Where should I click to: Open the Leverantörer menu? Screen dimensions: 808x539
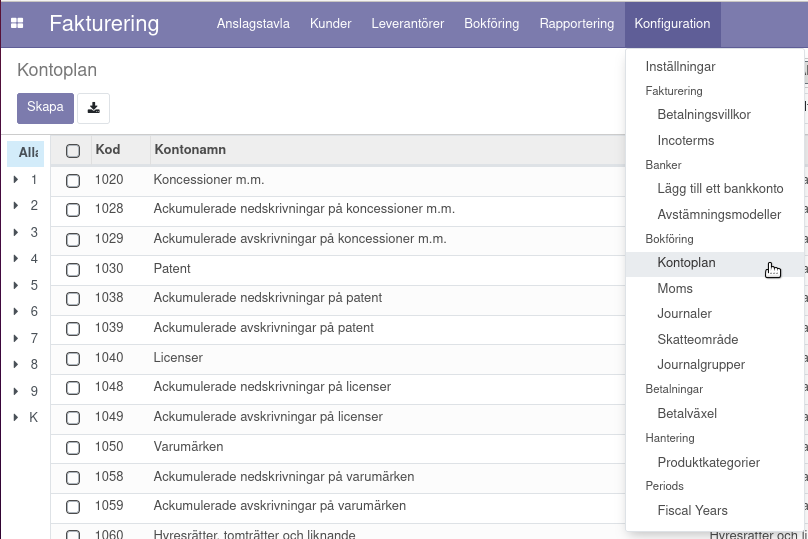click(408, 24)
